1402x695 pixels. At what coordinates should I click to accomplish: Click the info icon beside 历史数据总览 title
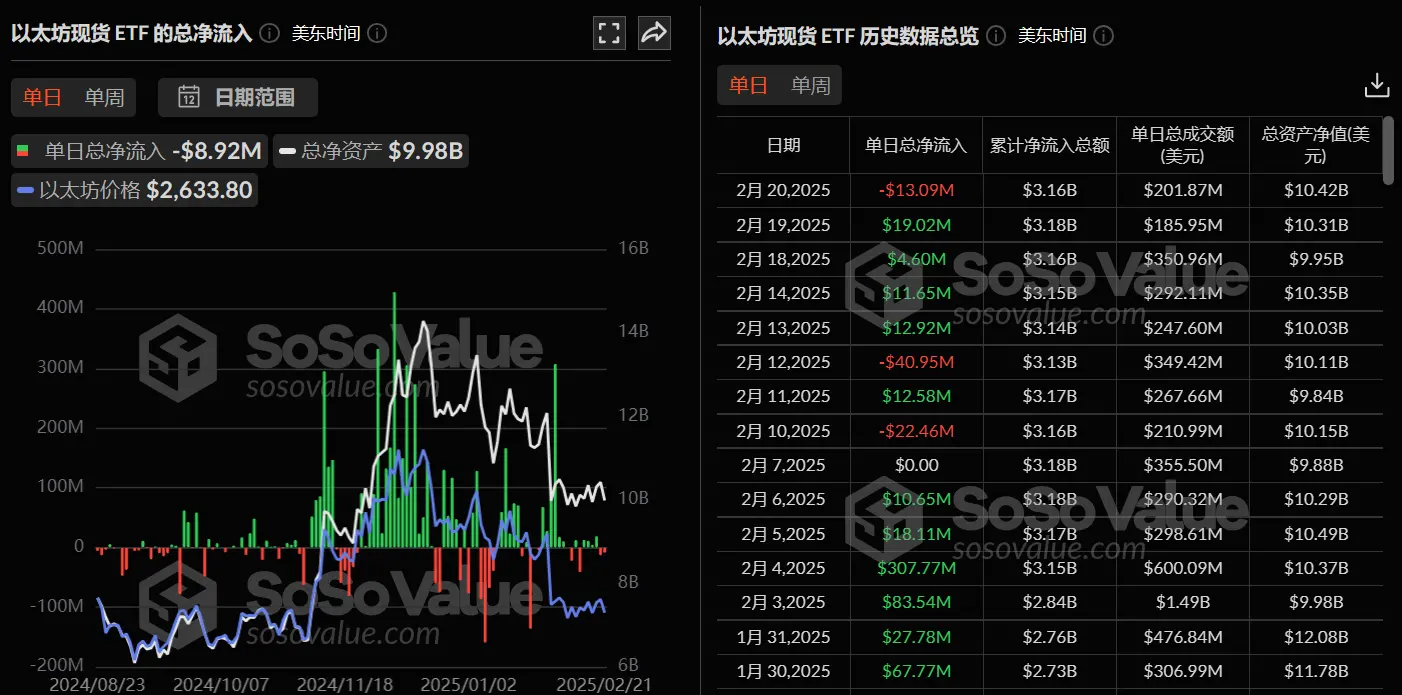(x=994, y=35)
